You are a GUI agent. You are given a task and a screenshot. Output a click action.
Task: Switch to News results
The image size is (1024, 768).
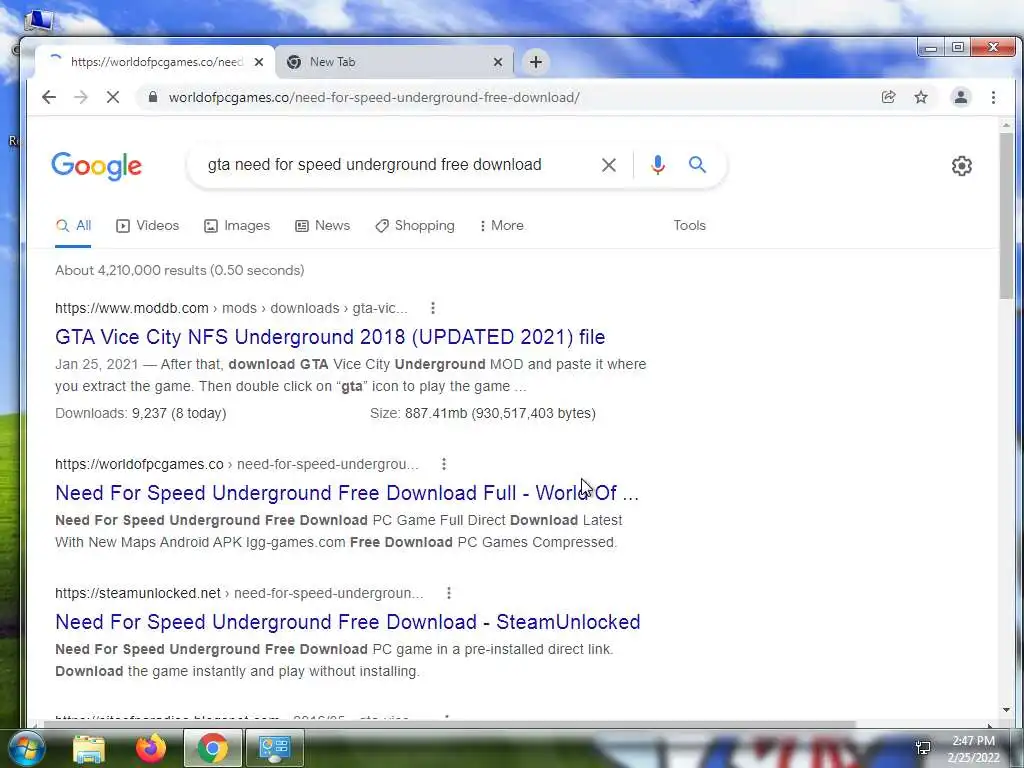pos(323,226)
